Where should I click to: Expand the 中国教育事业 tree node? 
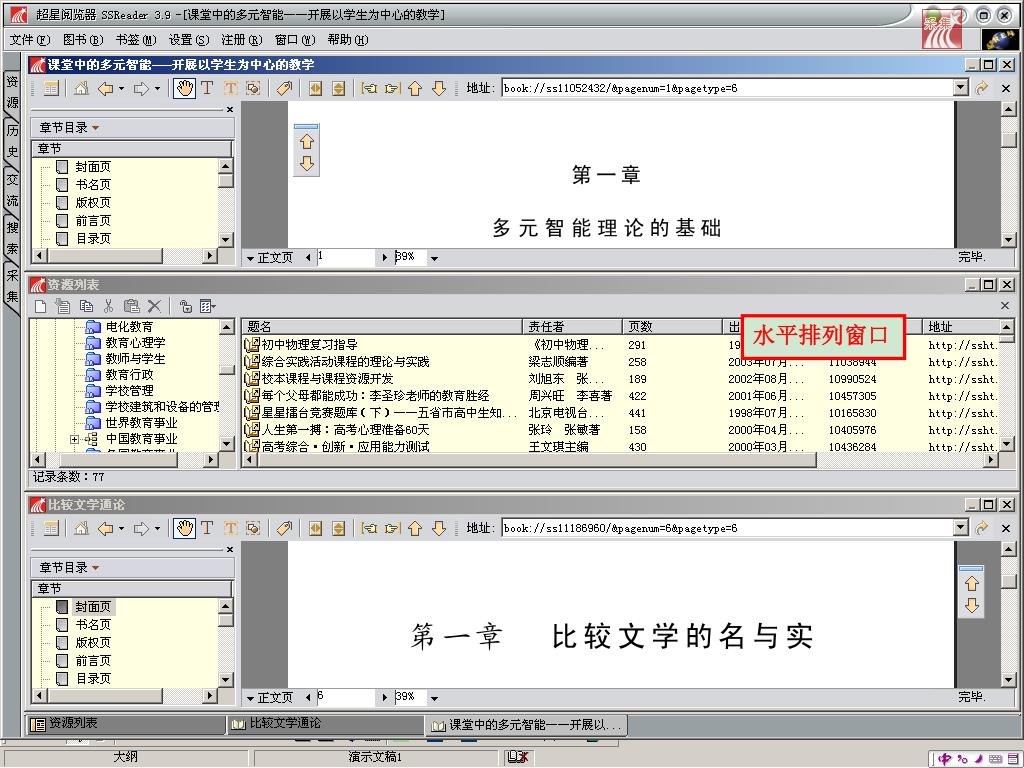[x=74, y=440]
